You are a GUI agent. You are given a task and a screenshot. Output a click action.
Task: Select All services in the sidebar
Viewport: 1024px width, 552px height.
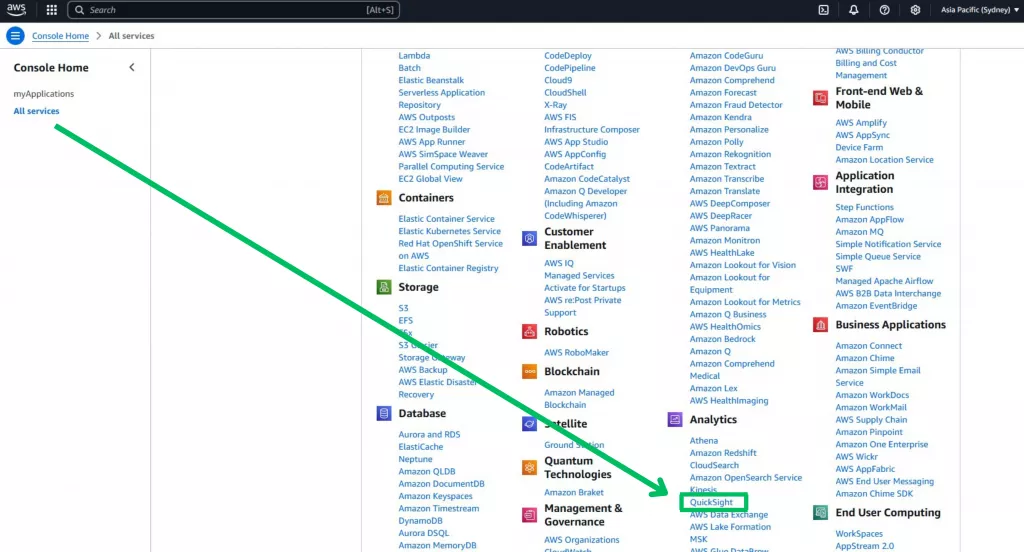[36, 111]
